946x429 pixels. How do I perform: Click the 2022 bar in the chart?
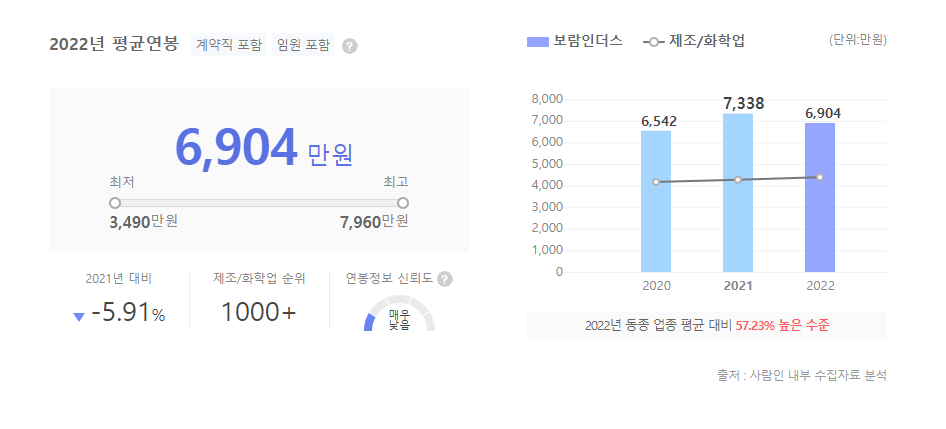click(x=820, y=198)
